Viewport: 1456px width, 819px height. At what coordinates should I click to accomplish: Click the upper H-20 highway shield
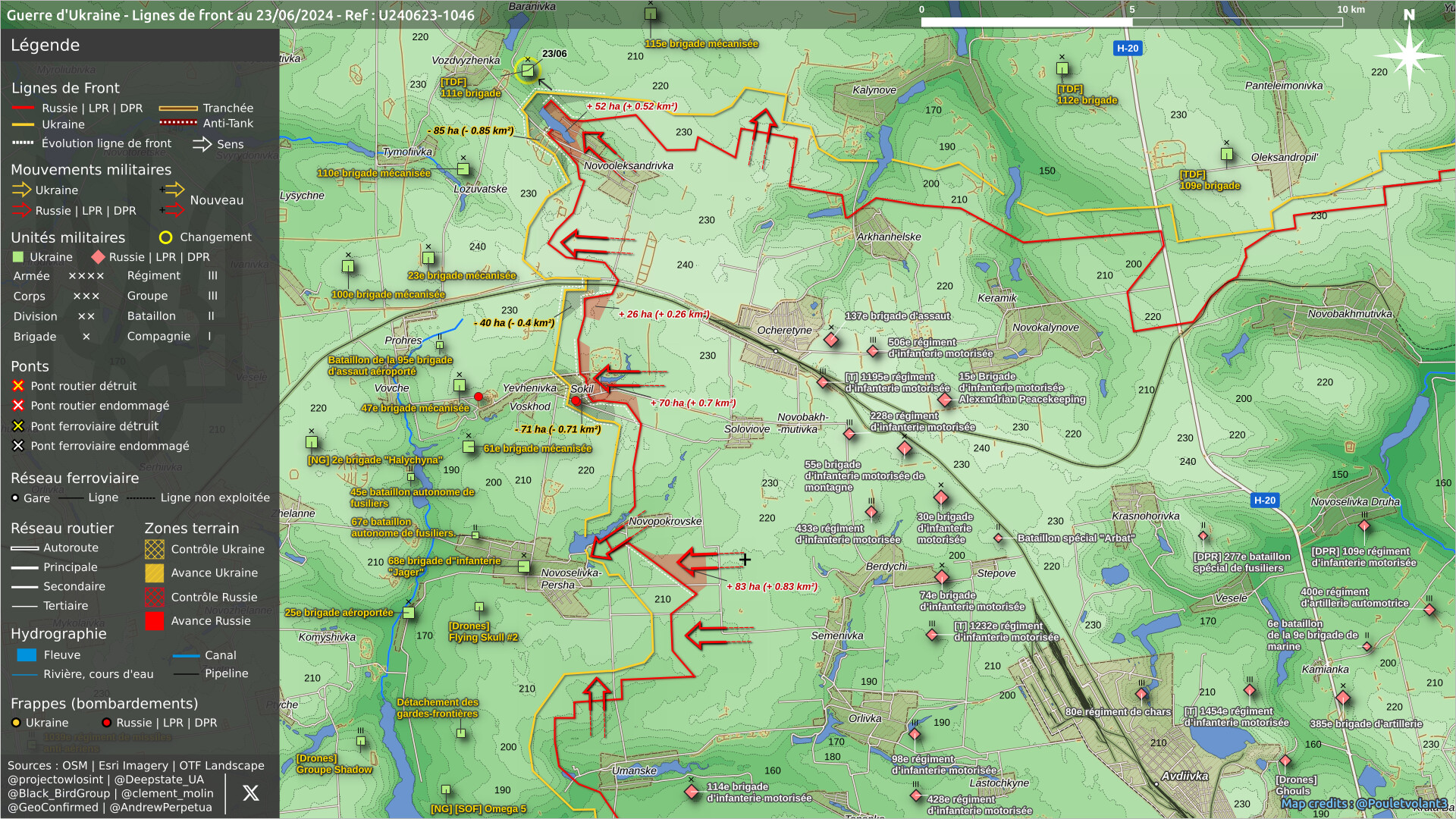click(1128, 49)
